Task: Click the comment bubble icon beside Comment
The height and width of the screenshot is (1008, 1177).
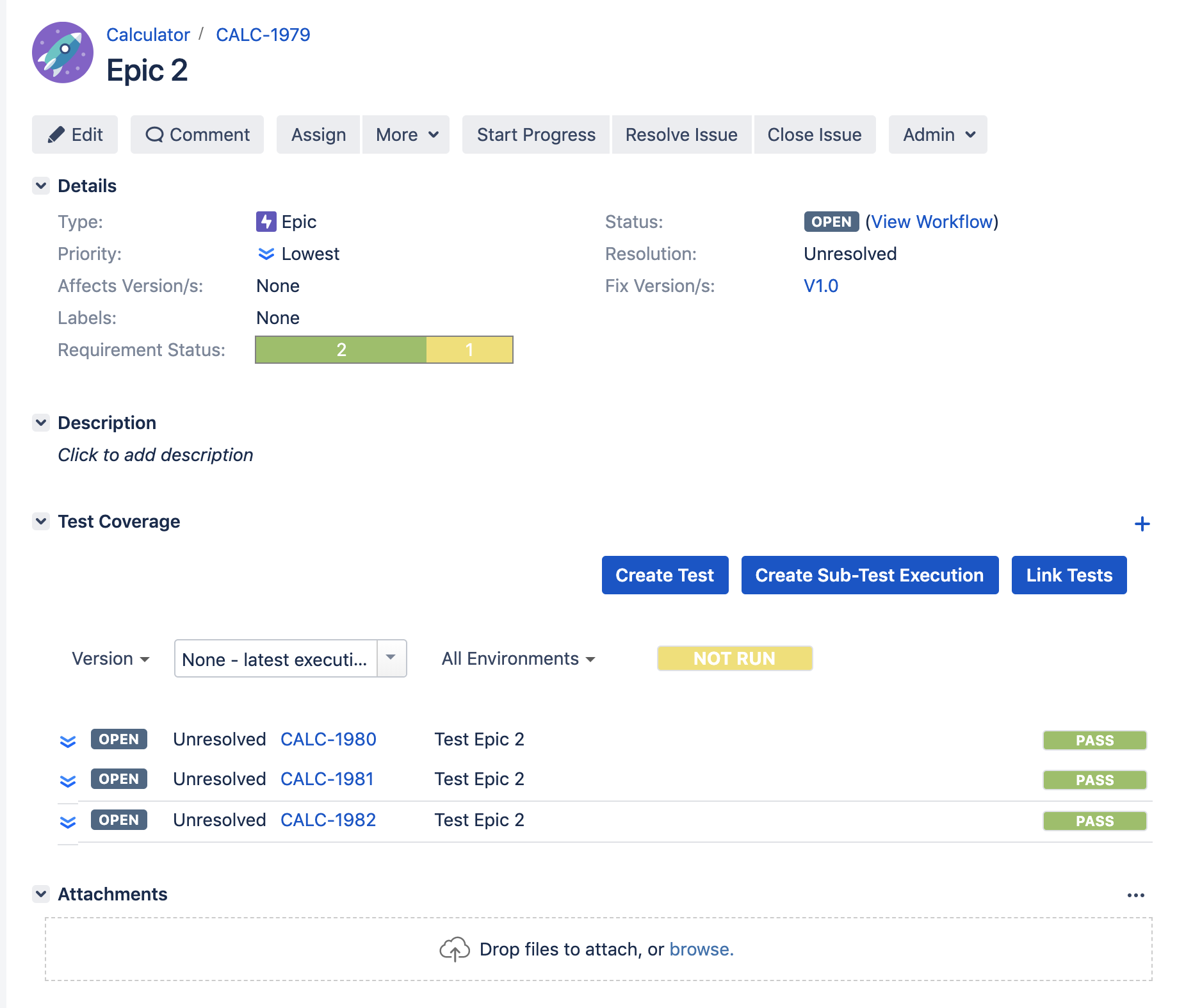Action: pos(156,134)
